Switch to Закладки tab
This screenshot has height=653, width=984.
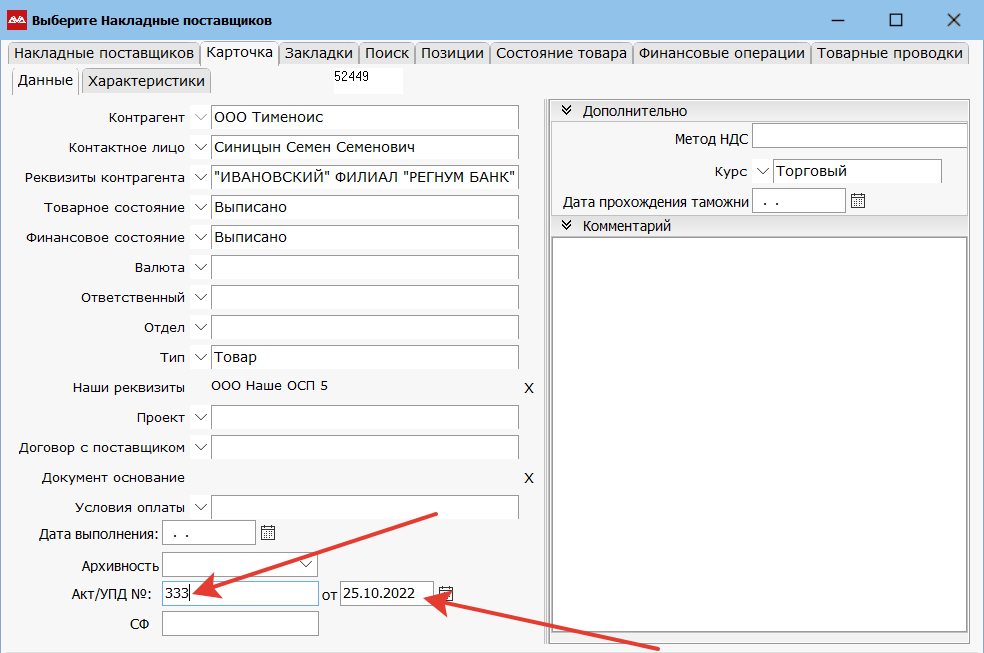319,53
